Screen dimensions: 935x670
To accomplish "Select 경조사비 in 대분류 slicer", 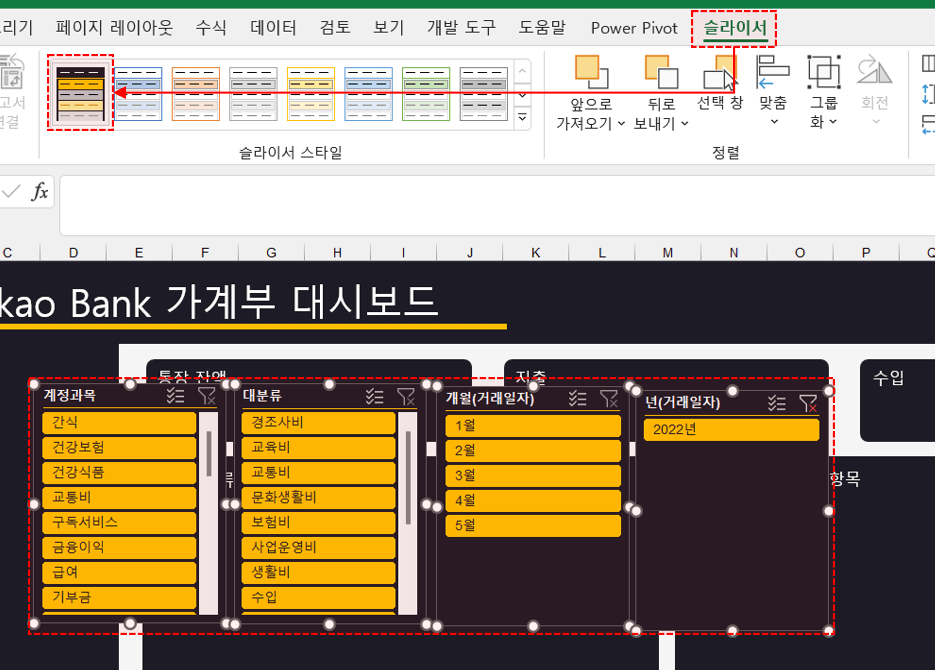I will pos(318,423).
